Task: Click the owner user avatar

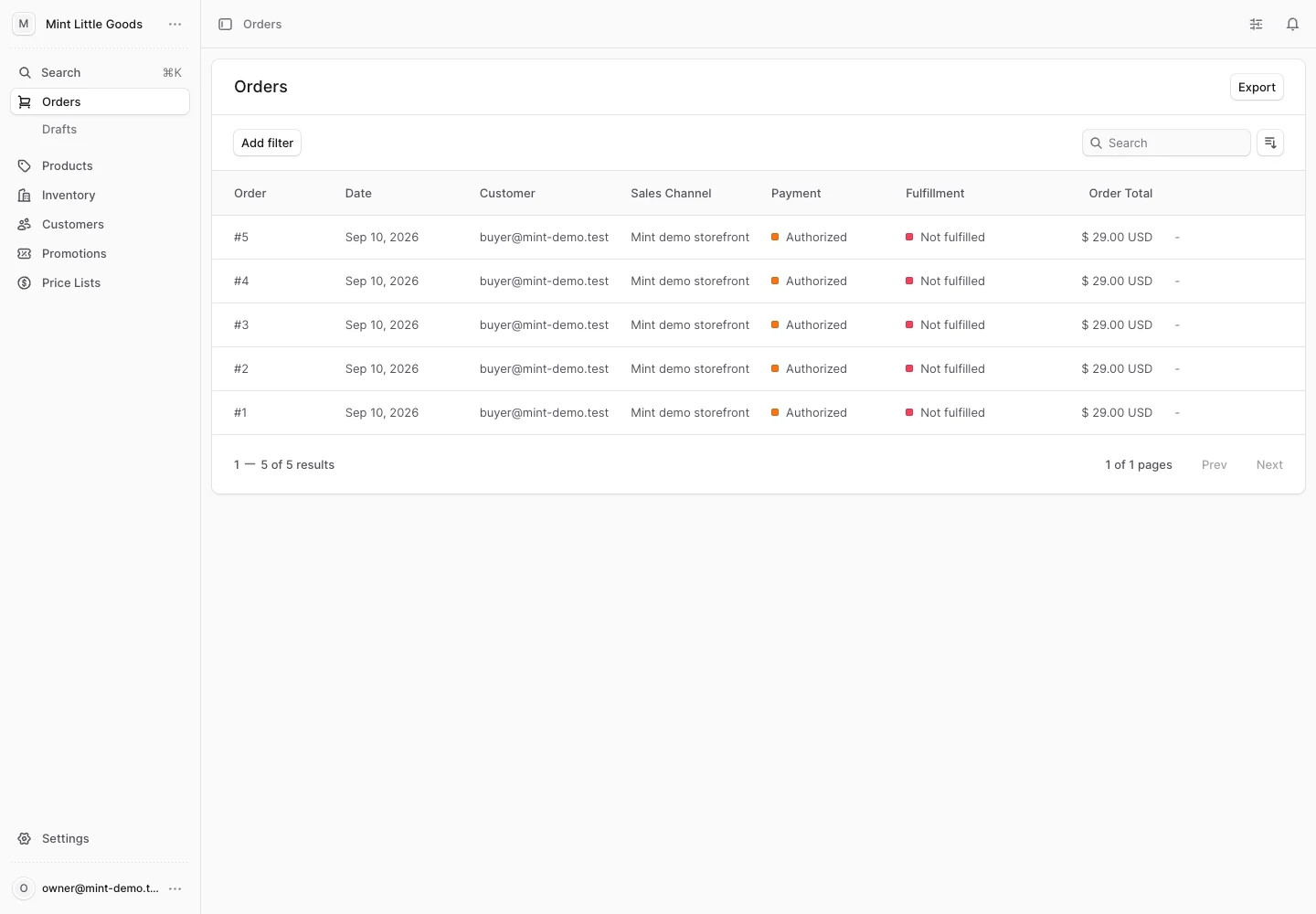Action: tap(24, 888)
